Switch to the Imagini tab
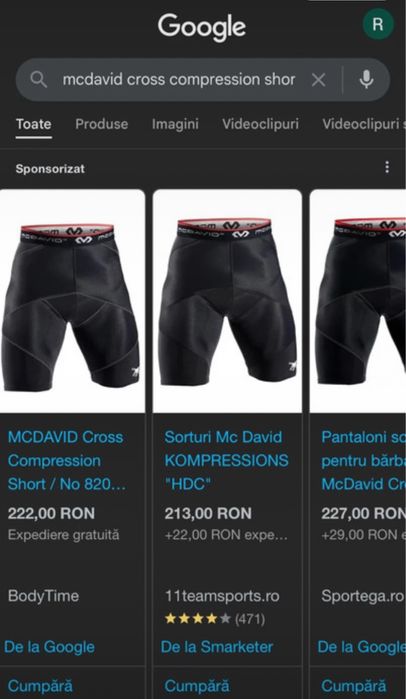This screenshot has height=699, width=406. point(175,124)
